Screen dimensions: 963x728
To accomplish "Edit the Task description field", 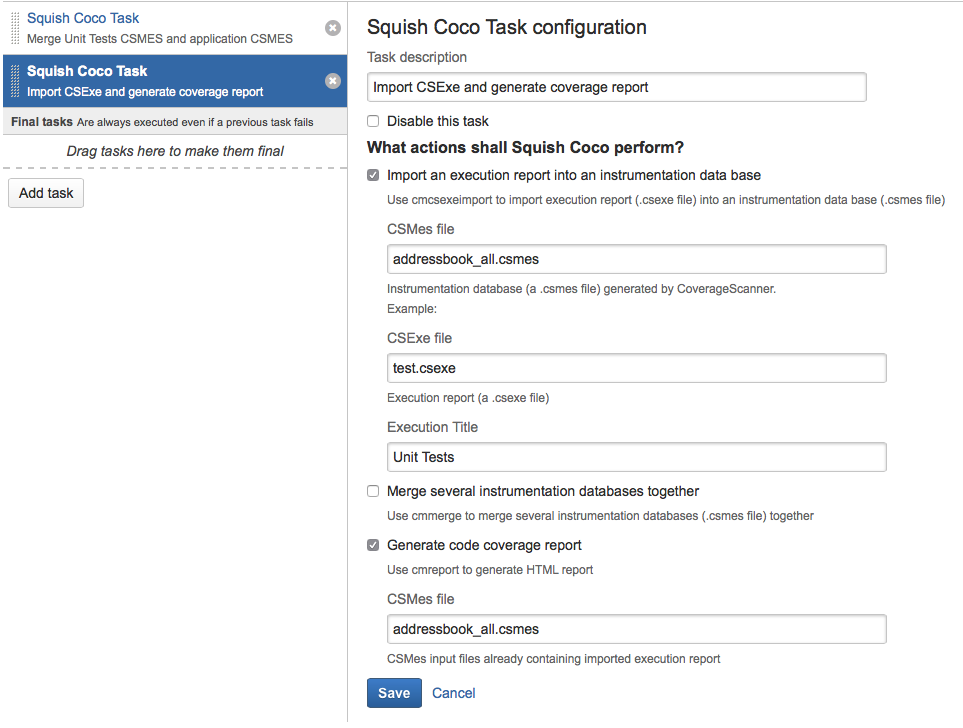I will [x=616, y=87].
